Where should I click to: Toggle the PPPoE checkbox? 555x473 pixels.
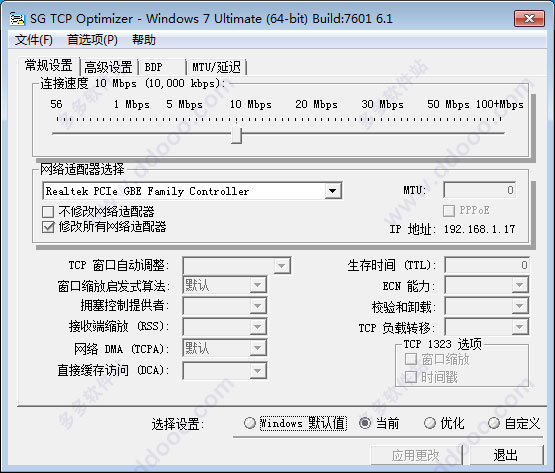pos(449,211)
